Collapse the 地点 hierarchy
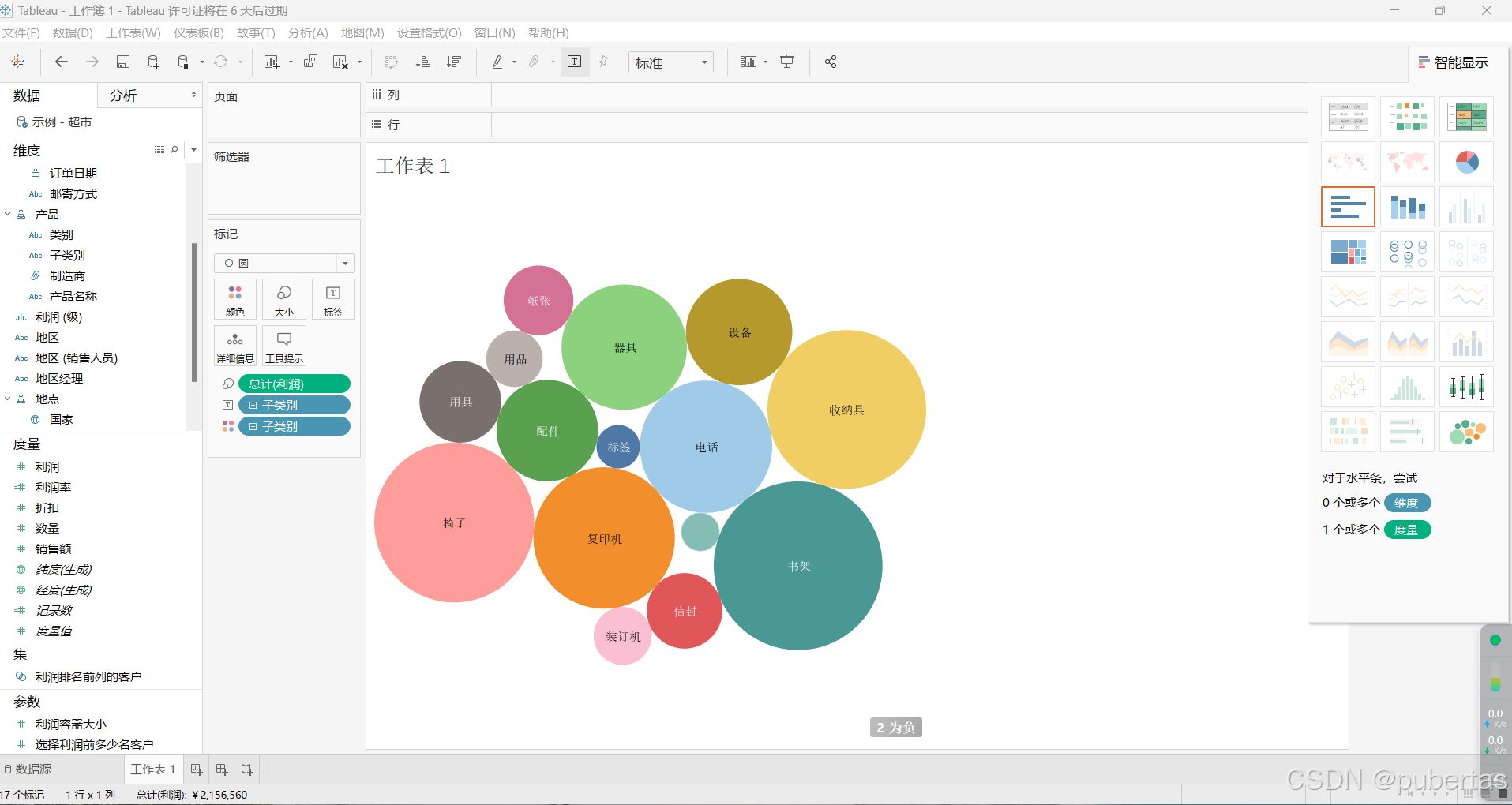The width and height of the screenshot is (1512, 805). pyautogui.click(x=8, y=399)
